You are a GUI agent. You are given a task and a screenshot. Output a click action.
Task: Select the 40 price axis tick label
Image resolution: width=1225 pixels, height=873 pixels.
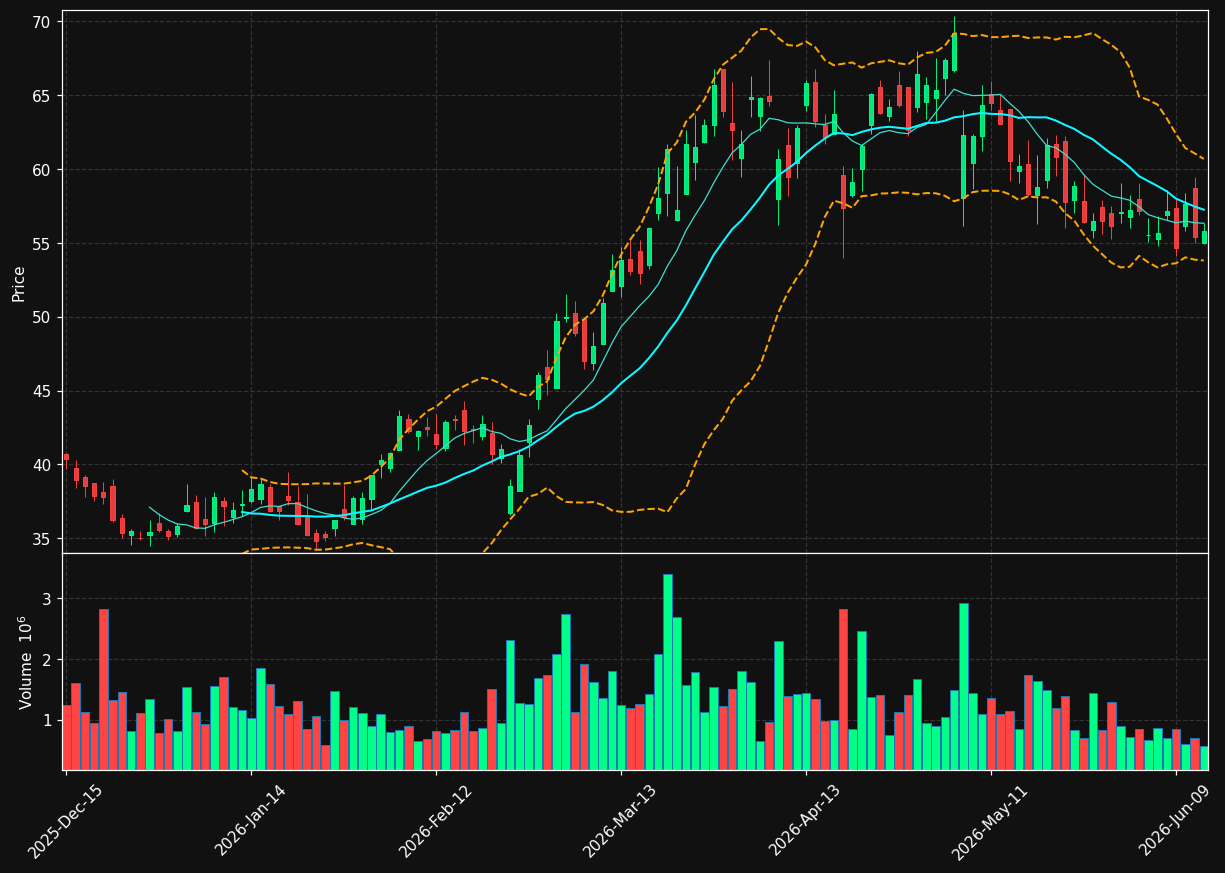[x=43, y=465]
